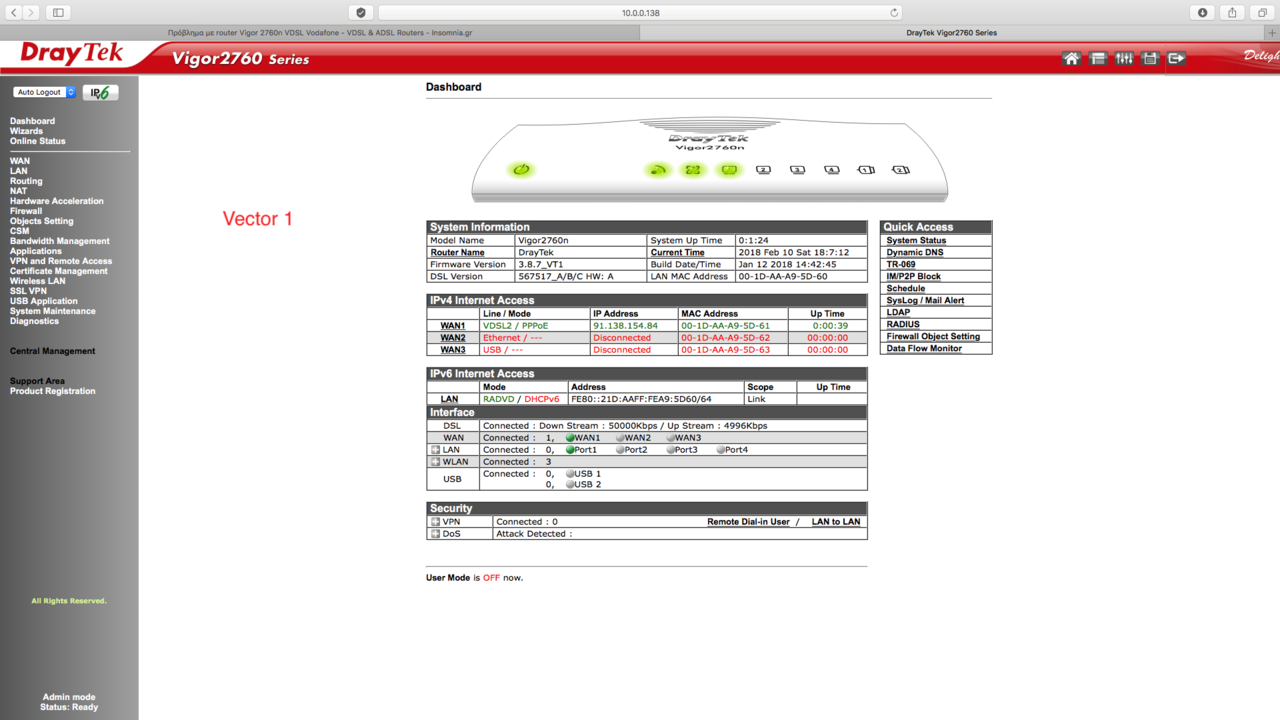The width and height of the screenshot is (1280, 720).
Task: Open the Auto Logout dropdown
Action: click(44, 92)
